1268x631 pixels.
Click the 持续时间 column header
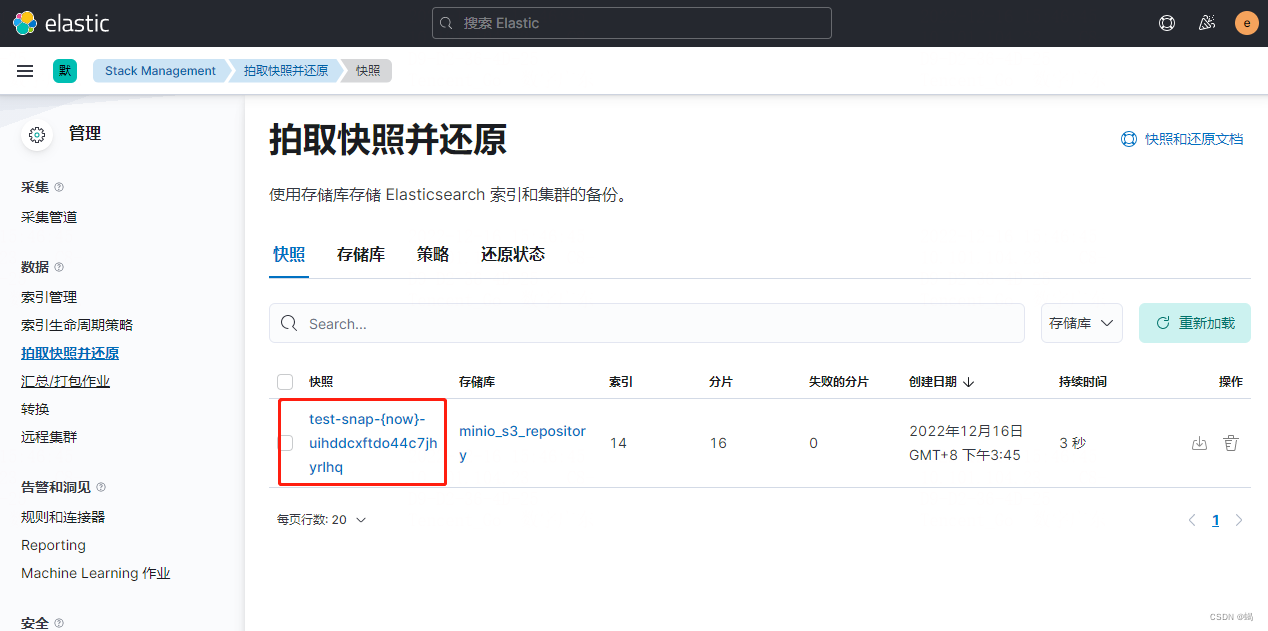[x=1083, y=382]
